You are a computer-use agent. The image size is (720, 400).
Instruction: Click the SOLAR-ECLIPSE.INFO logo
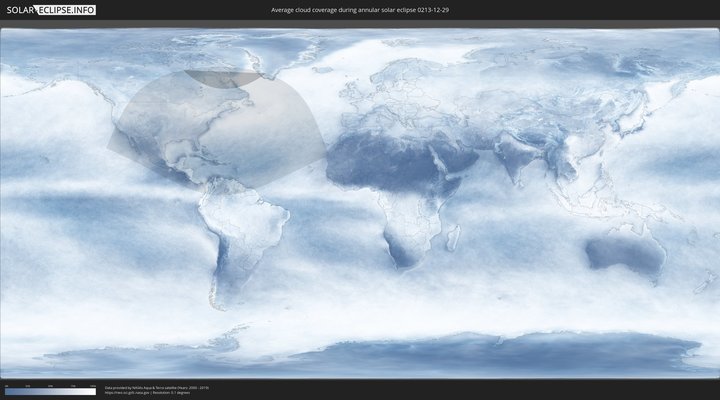pos(51,10)
